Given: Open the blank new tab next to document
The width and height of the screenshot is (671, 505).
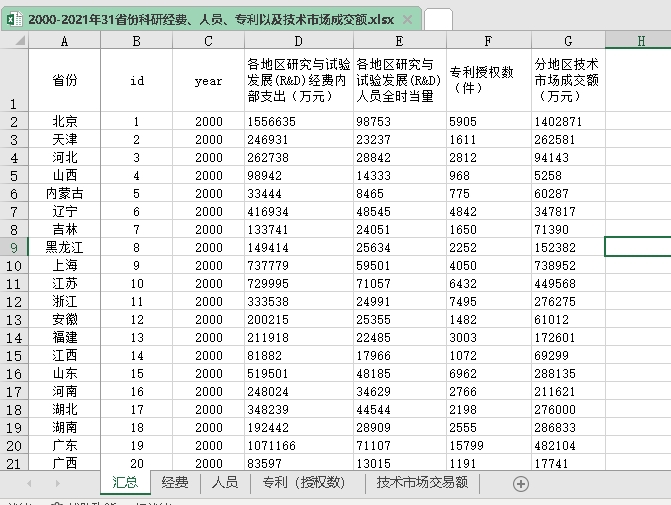Looking at the screenshot, I should (438, 20).
